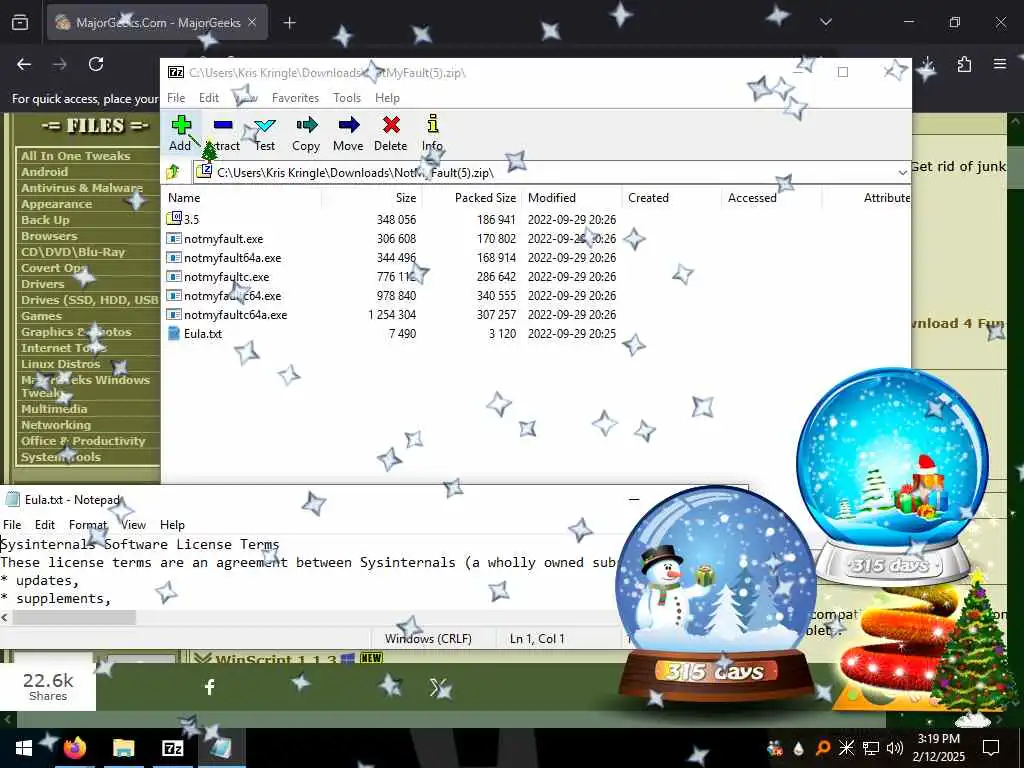Screen dimensions: 1024x768
Task: Open the 7-Zip Edit menu
Action: pyautogui.click(x=209, y=98)
